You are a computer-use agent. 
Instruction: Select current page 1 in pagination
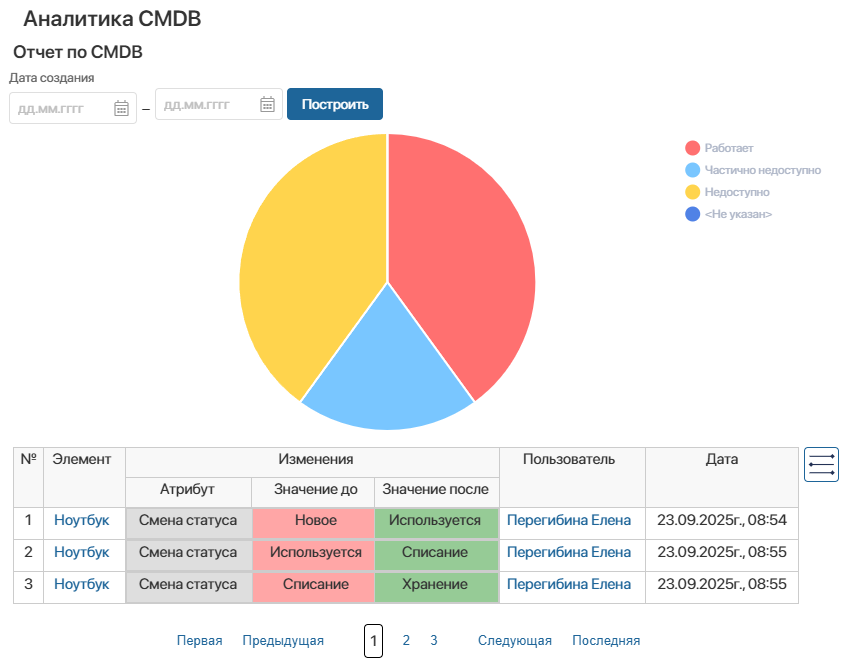click(x=373, y=641)
